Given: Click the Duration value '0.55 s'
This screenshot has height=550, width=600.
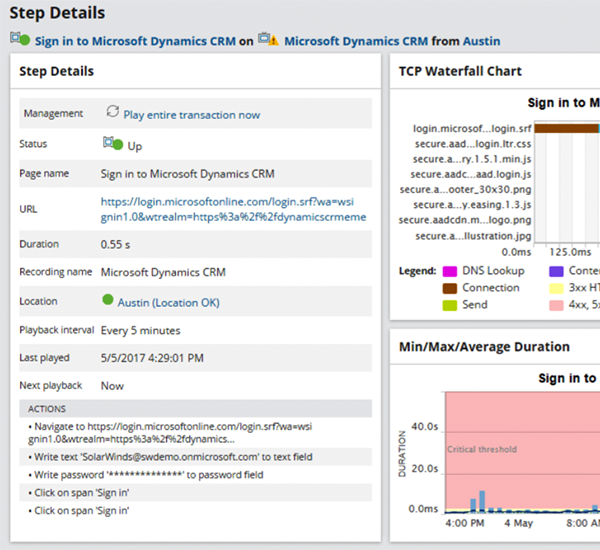Looking at the screenshot, I should 115,245.
